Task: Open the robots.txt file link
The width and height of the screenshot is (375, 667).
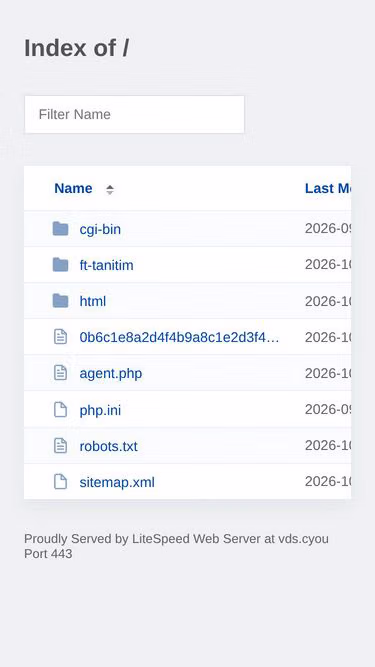Action: pos(108,446)
